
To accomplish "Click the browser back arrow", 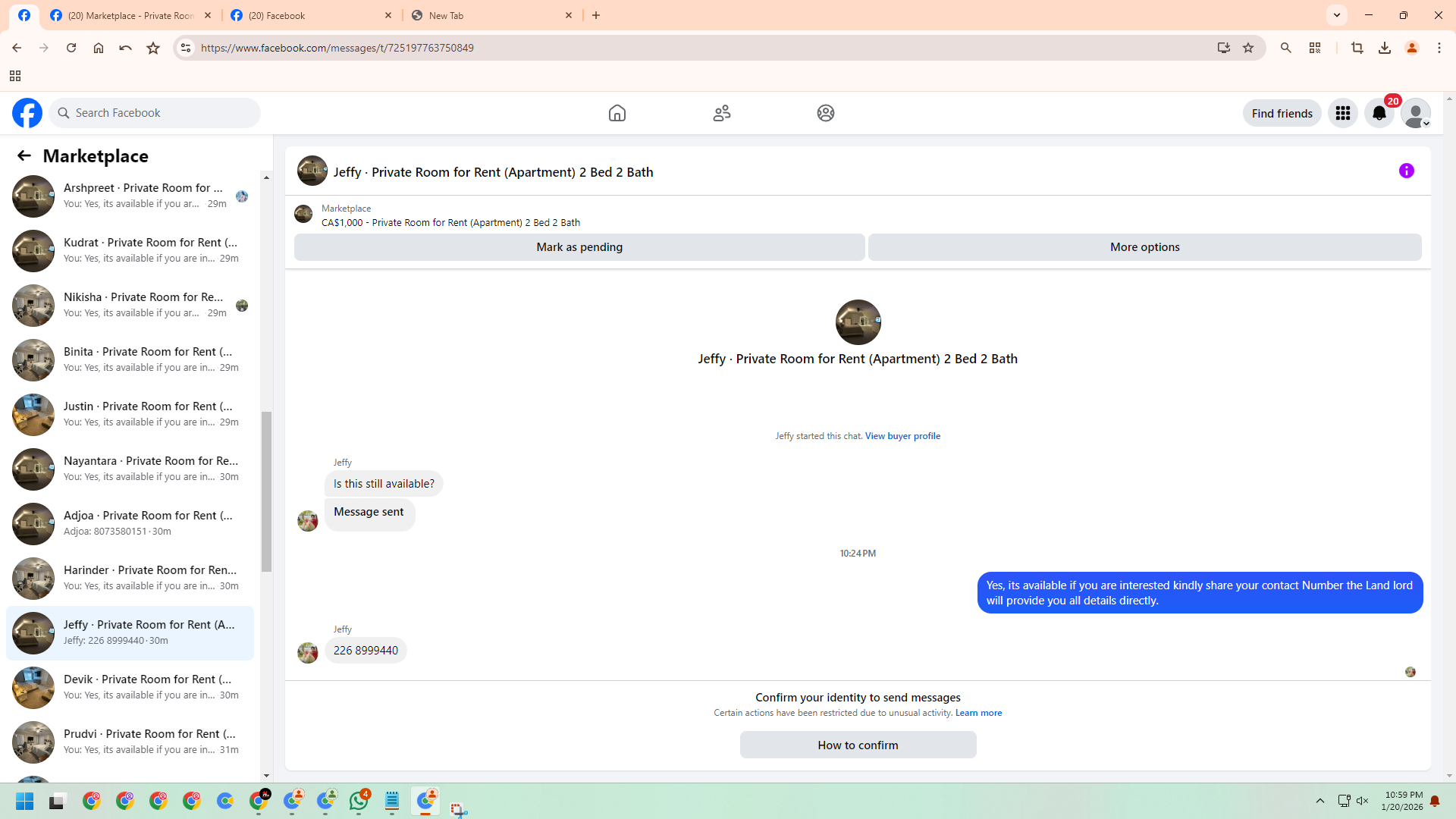I will pyautogui.click(x=17, y=48).
